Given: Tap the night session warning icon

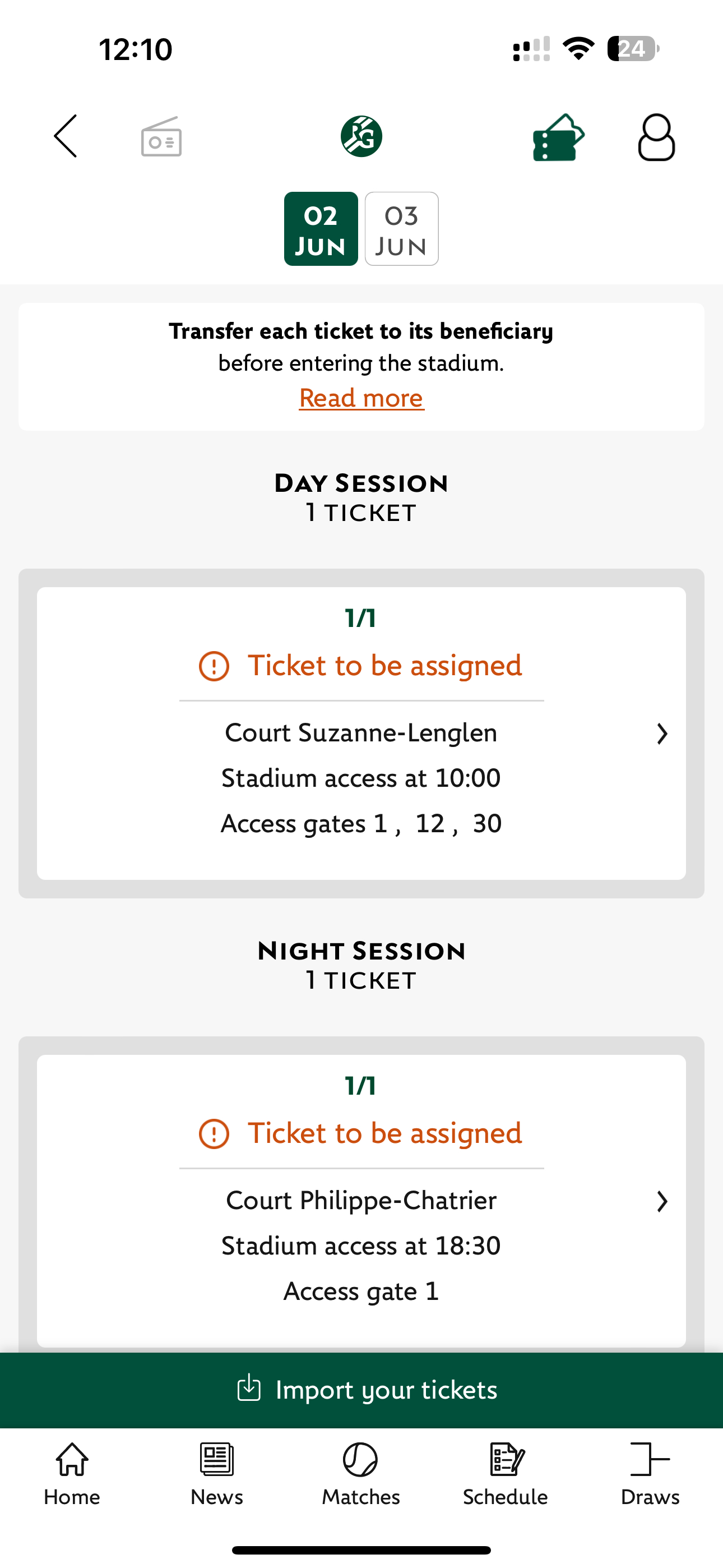Looking at the screenshot, I should click(214, 1134).
